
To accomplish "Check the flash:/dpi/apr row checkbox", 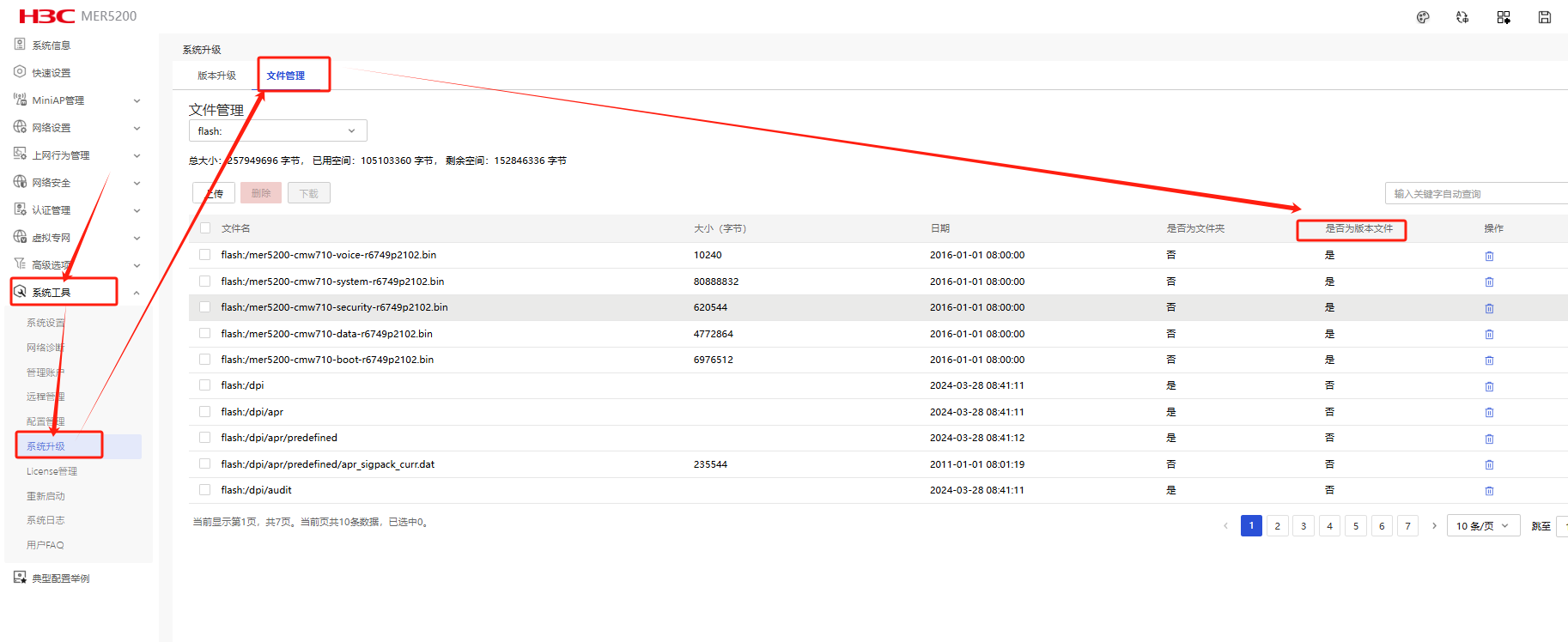I will (204, 411).
